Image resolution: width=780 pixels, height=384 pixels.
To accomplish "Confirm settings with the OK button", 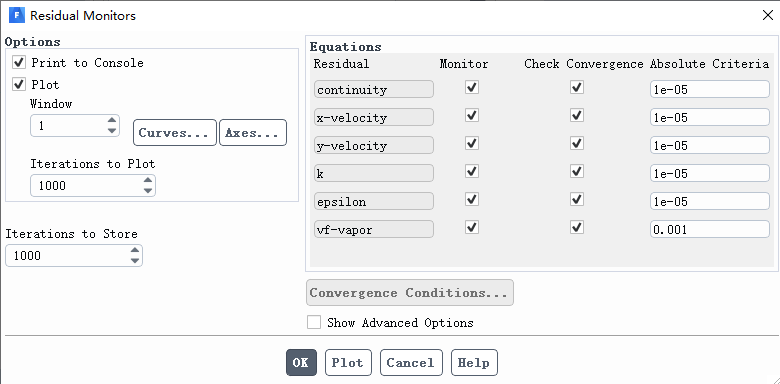I will (x=301, y=363).
